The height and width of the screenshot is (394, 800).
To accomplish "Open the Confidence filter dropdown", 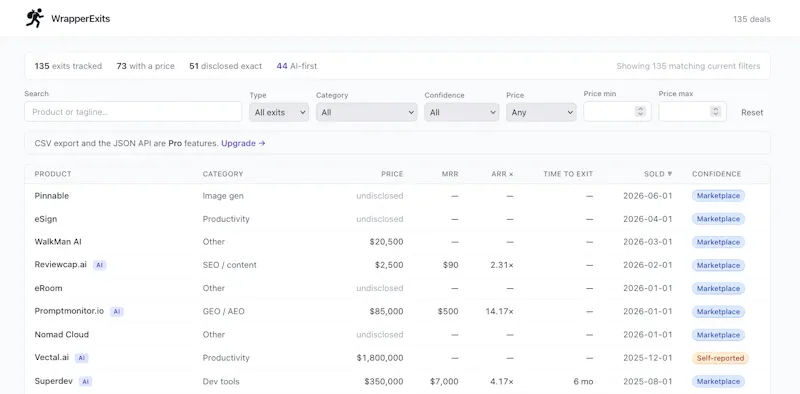I will click(461, 112).
